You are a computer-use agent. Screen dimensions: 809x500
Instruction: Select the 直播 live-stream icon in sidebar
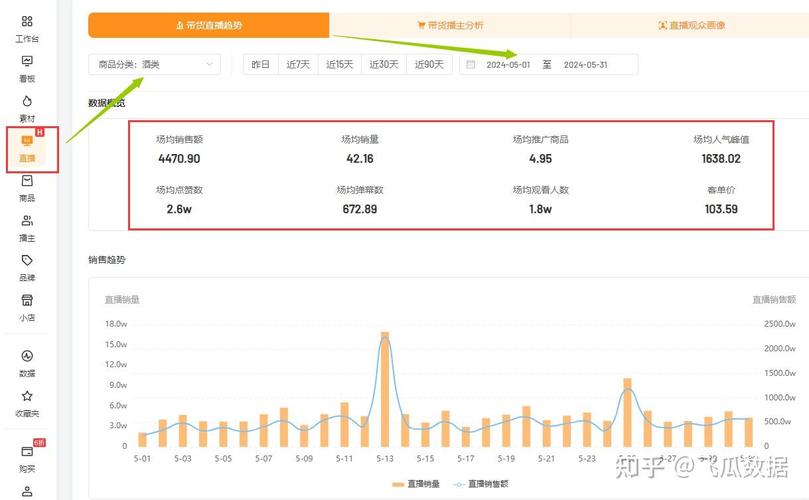[27, 141]
